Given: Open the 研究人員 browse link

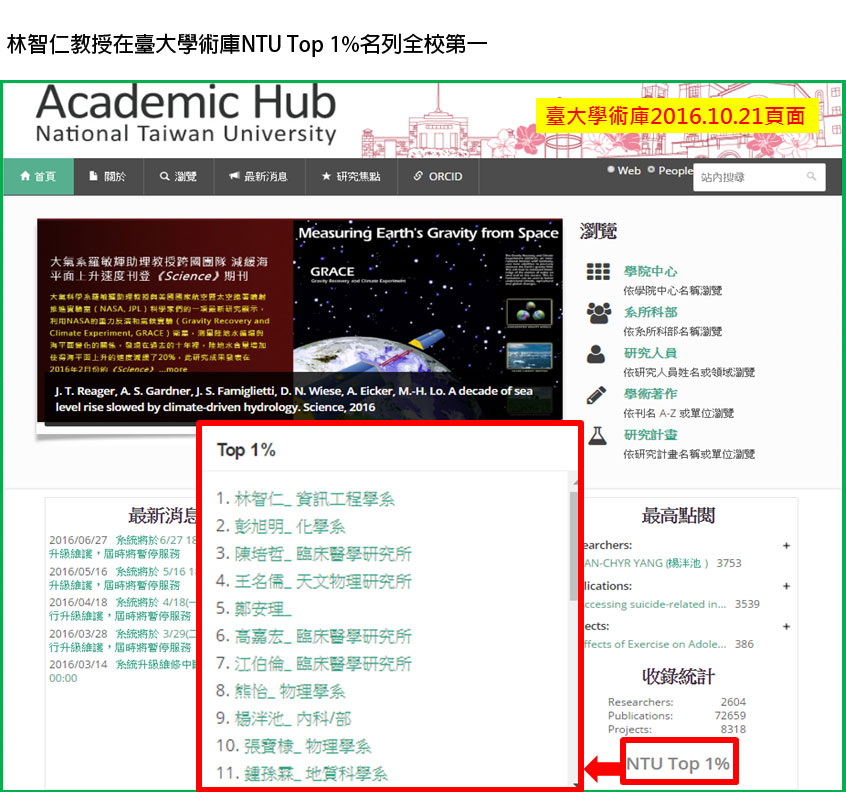Looking at the screenshot, I should coord(650,353).
